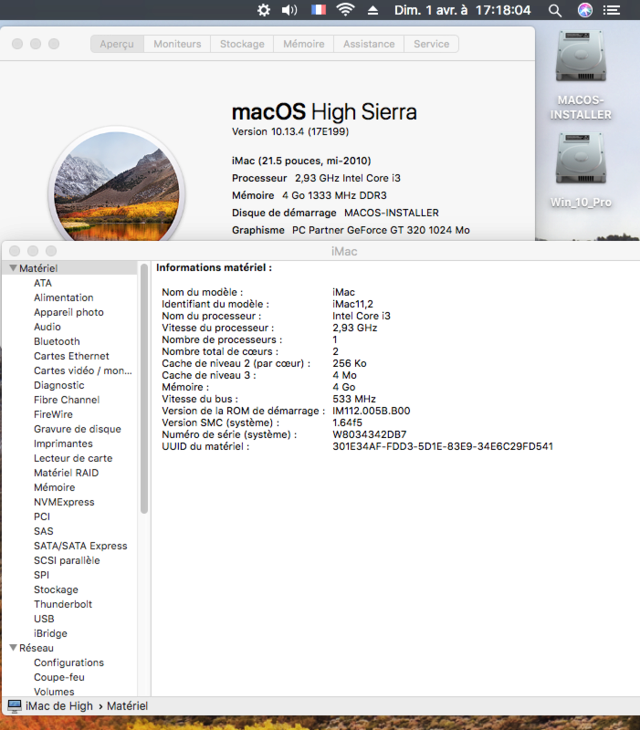Viewport: 640px width, 730px height.
Task: Open the gear menu bar icon
Action: (x=263, y=10)
